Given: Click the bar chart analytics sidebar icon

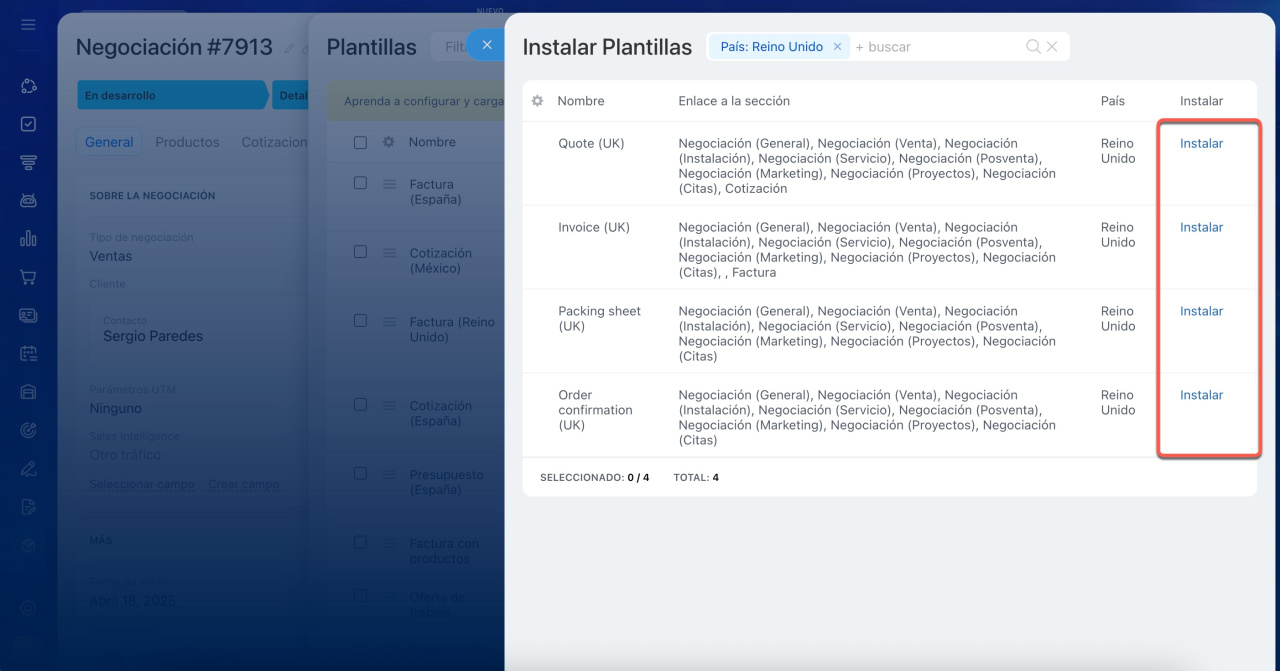Looking at the screenshot, I should (x=28, y=239).
